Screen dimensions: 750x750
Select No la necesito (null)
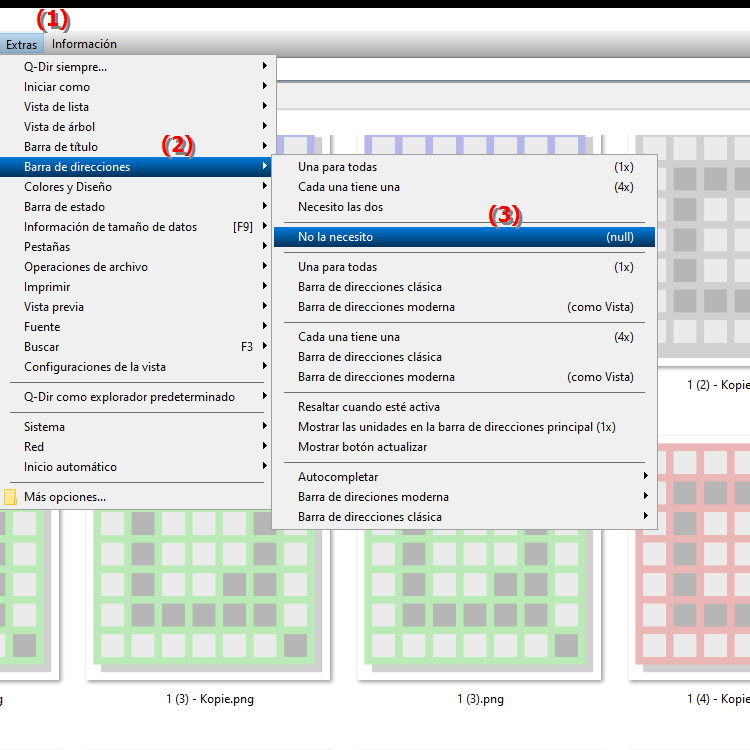pyautogui.click(x=464, y=237)
